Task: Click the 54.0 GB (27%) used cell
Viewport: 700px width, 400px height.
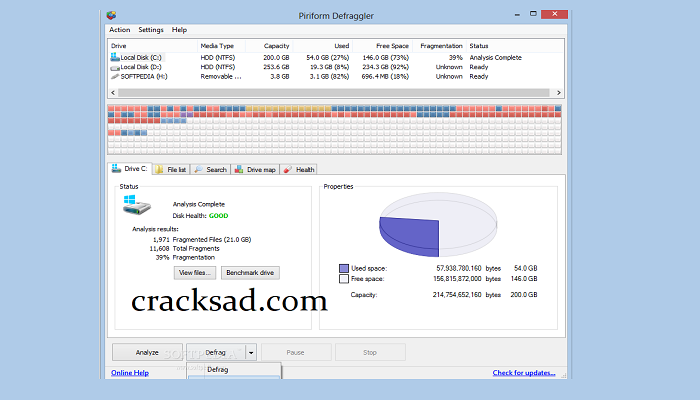Action: coord(328,58)
